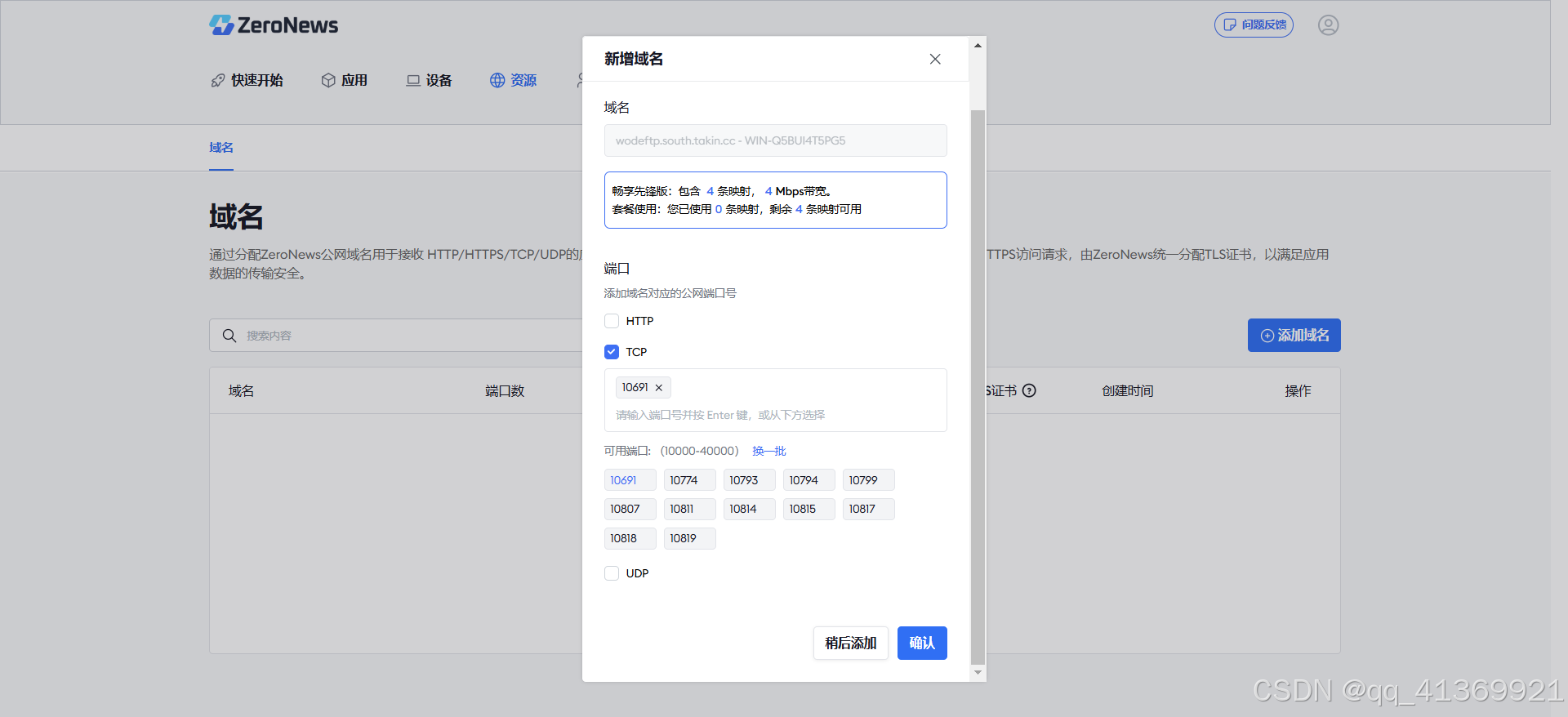Click the dialog scrollbar down arrow
The width and height of the screenshot is (1568, 717).
coord(978,672)
